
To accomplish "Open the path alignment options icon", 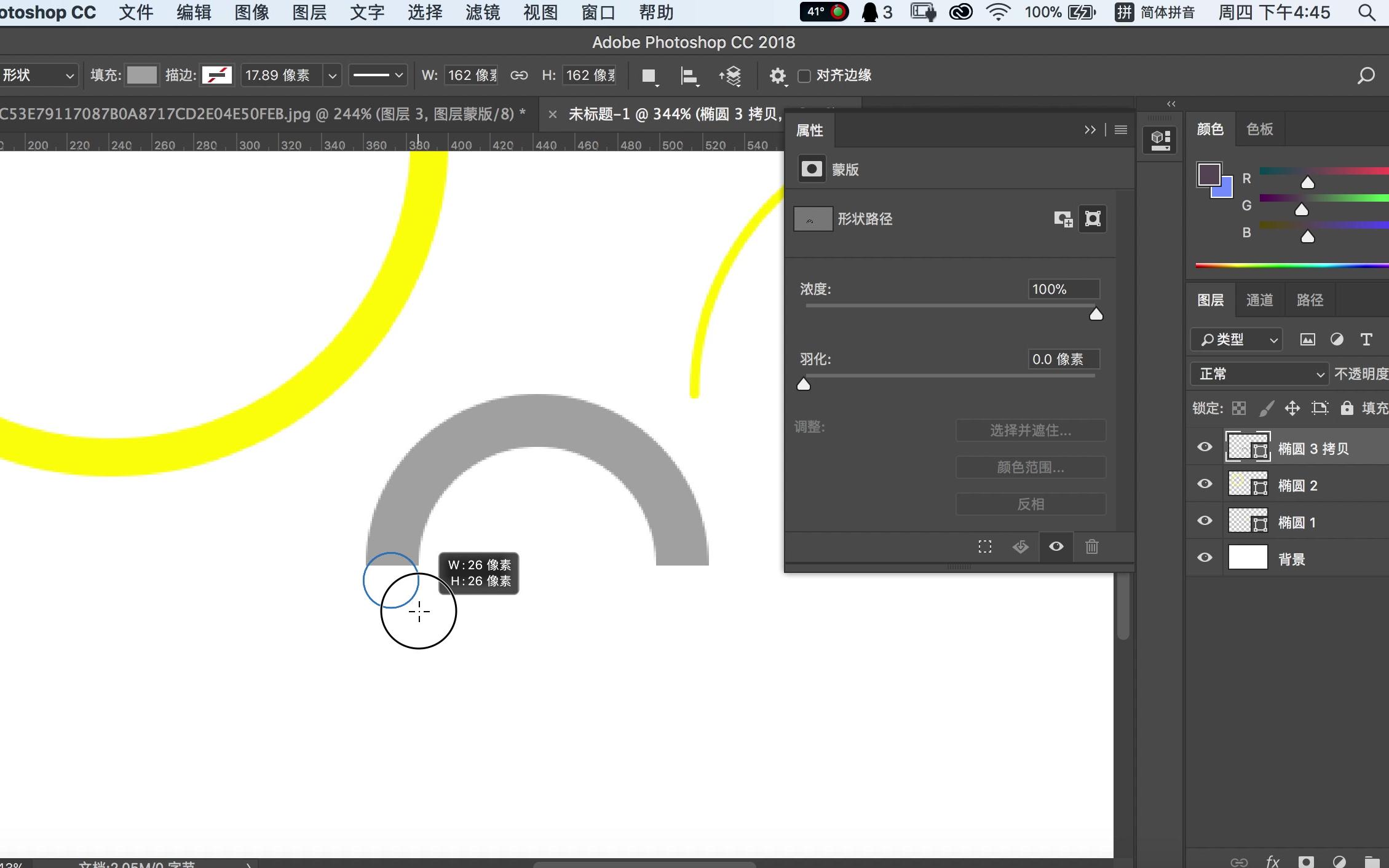I will click(x=689, y=76).
